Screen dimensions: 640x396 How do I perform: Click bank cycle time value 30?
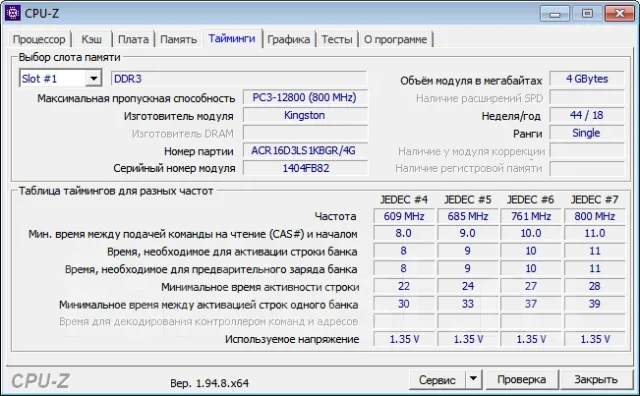(x=404, y=304)
